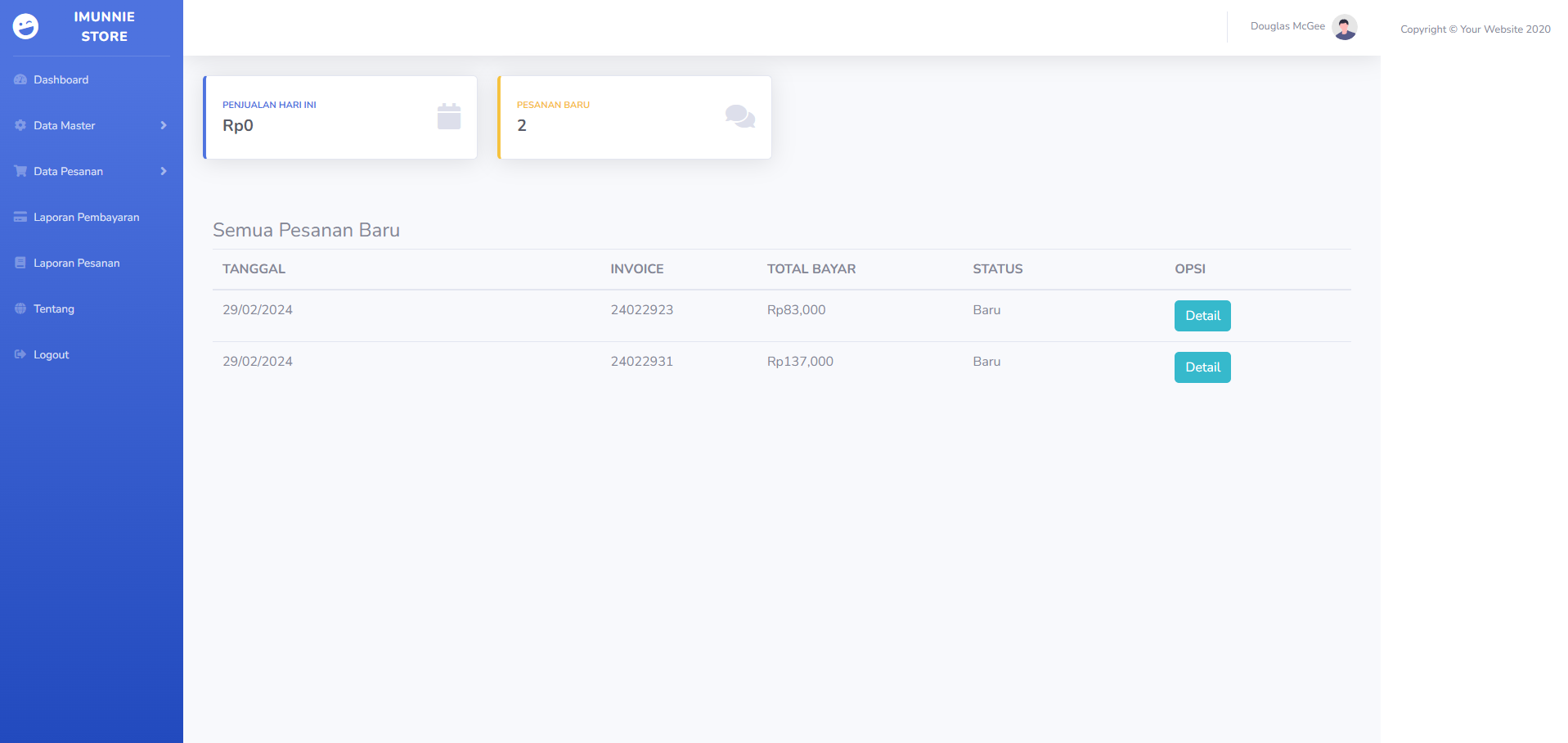This screenshot has height=743, width=1568.
Task: Click the Dashboard gauge icon
Action: pyautogui.click(x=20, y=79)
